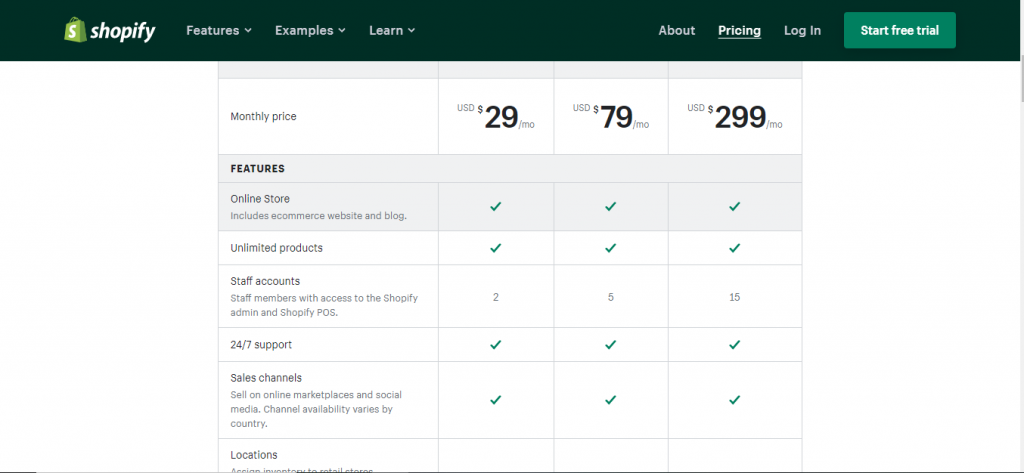
Task: Go to the Pricing page
Action: click(739, 31)
